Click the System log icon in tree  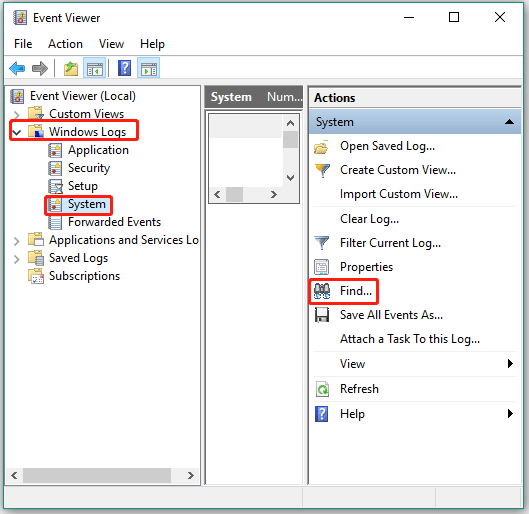(x=55, y=204)
